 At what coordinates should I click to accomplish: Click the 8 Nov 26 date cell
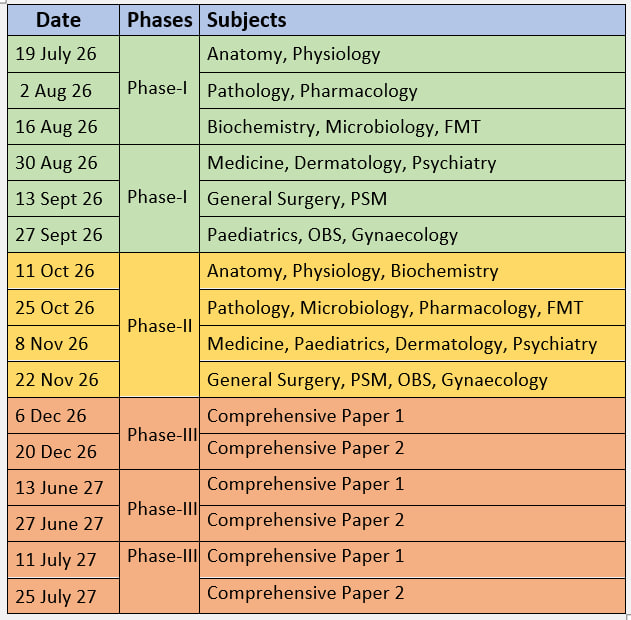[x=63, y=344]
